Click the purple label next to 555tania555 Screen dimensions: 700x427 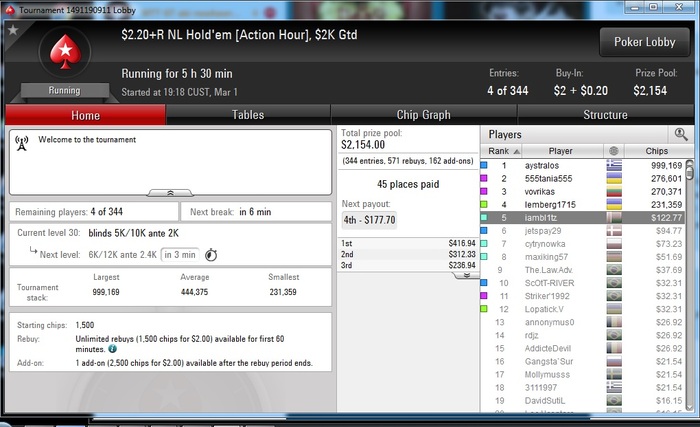[x=483, y=178]
